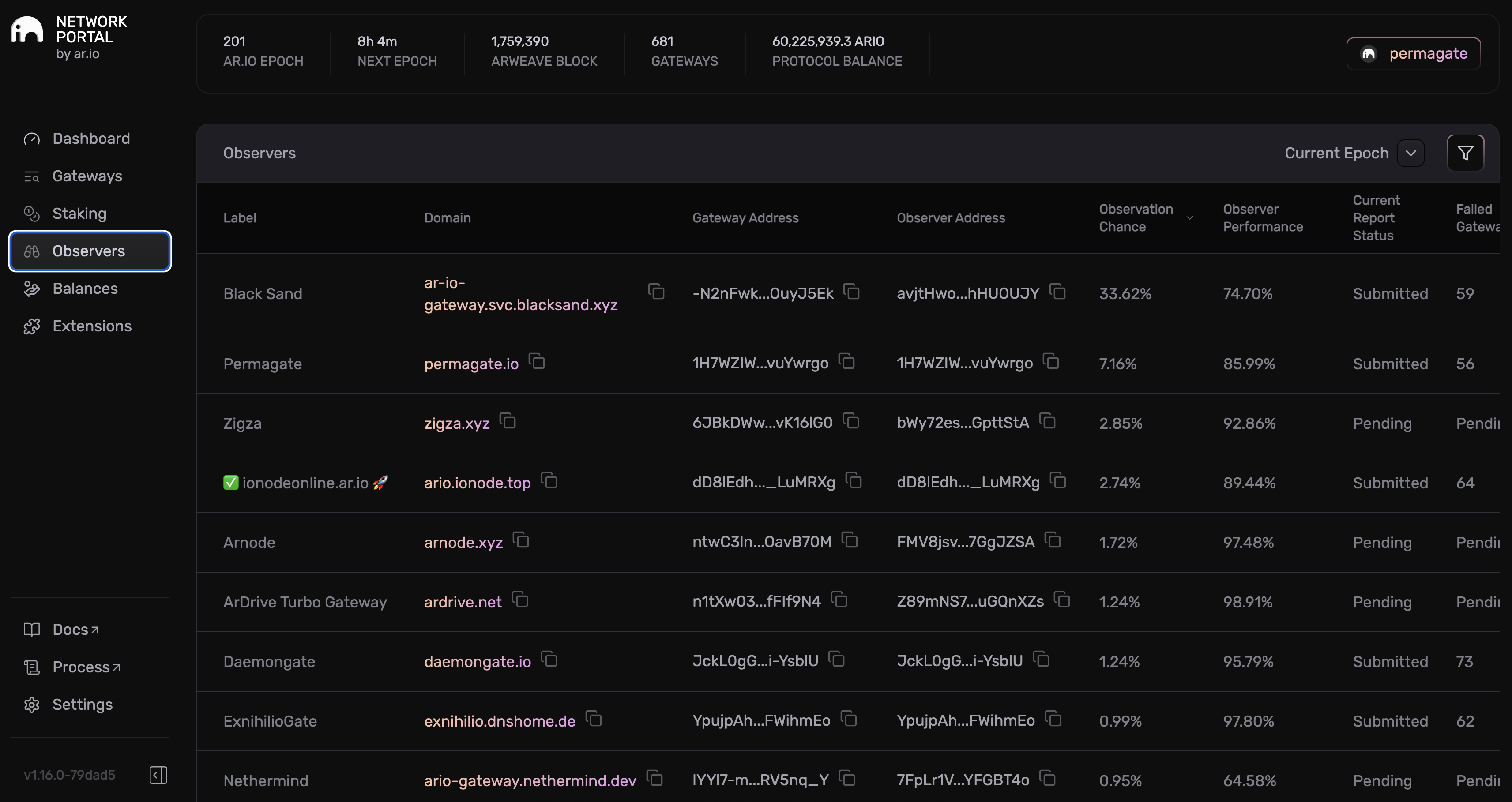Viewport: 1512px width, 802px height.
Task: Open the Current Epoch dropdown
Action: [x=1410, y=153]
